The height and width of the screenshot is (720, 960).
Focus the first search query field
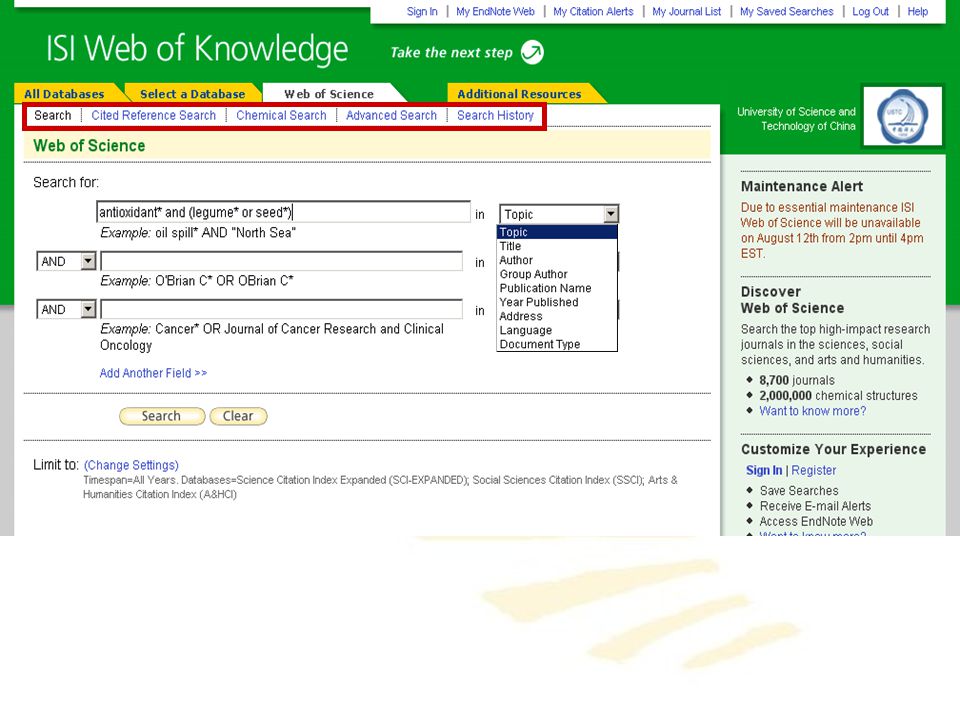tap(283, 212)
